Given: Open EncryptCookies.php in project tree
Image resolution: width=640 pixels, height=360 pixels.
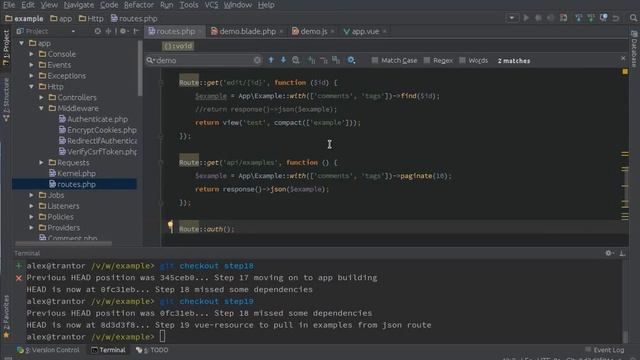Looking at the screenshot, I should (98, 130).
